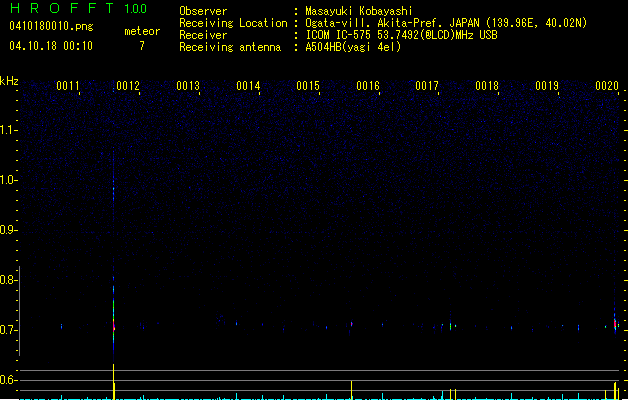Click the 0011 time marker
Viewport: 629px width, 400px height.
pyautogui.click(x=68, y=86)
